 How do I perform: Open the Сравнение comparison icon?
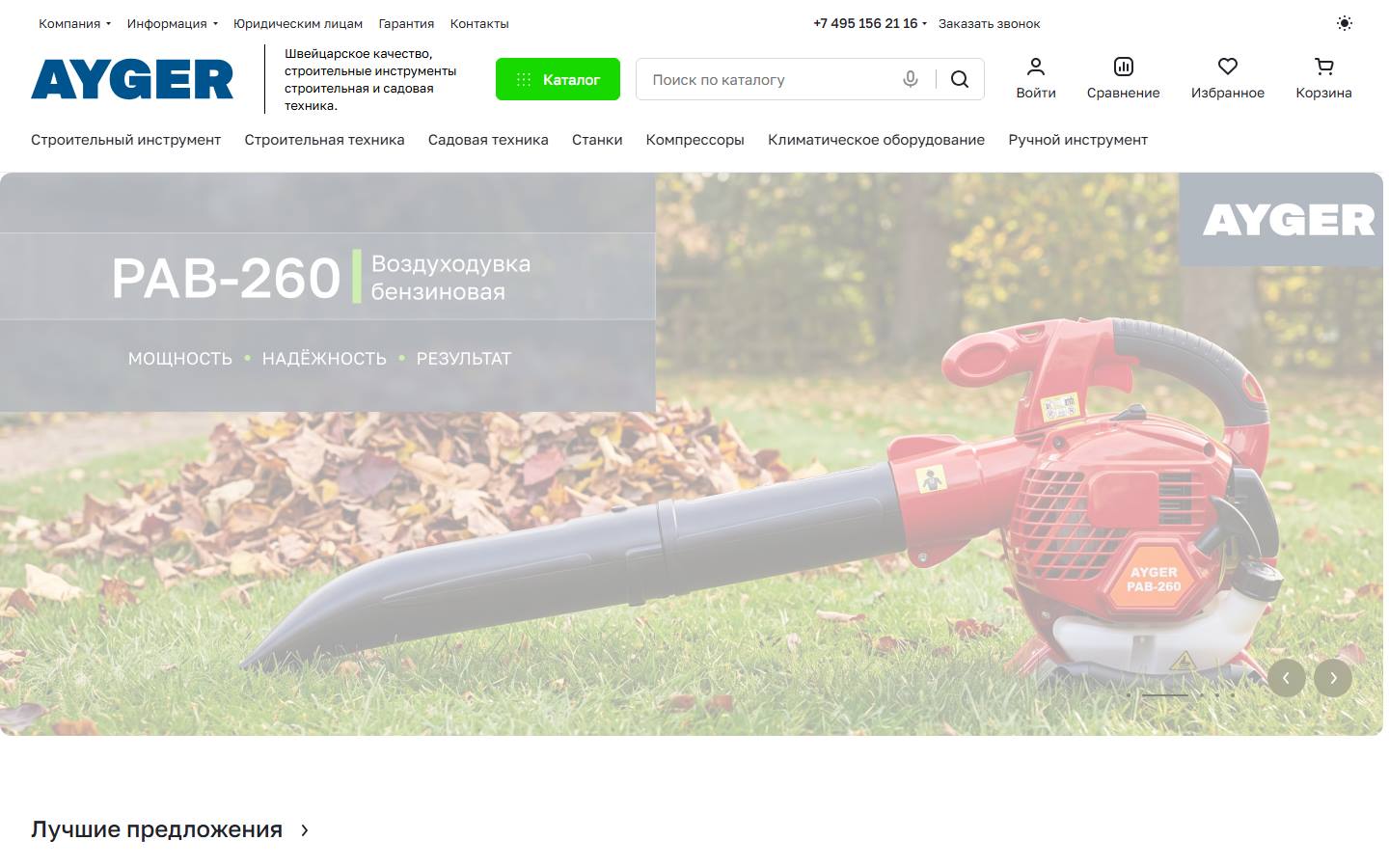(x=1123, y=67)
